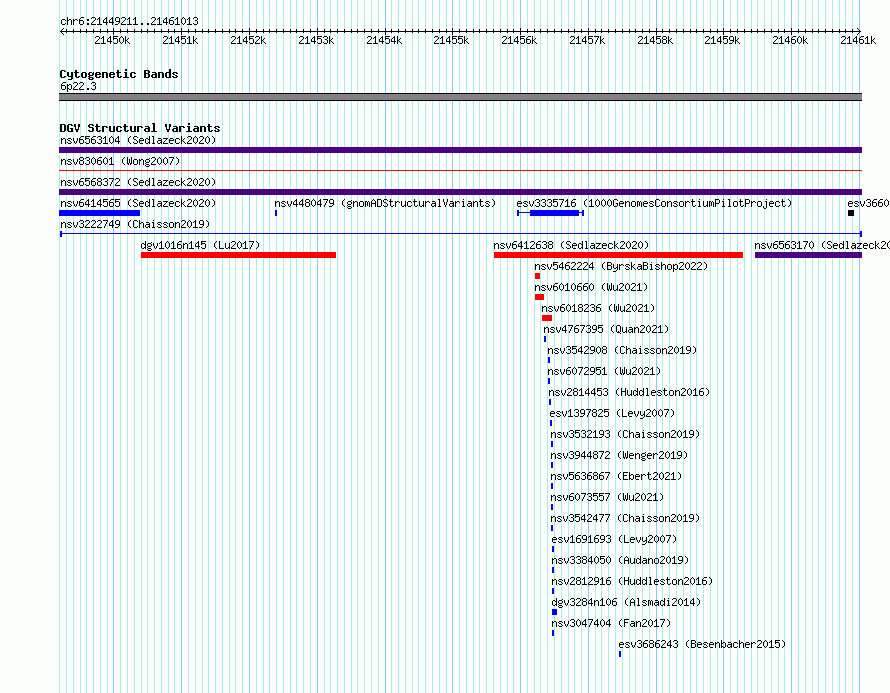Viewport: 890px width, 693px height.
Task: Click the nsv6072951 (Wu2021) label
Action: click(x=604, y=371)
